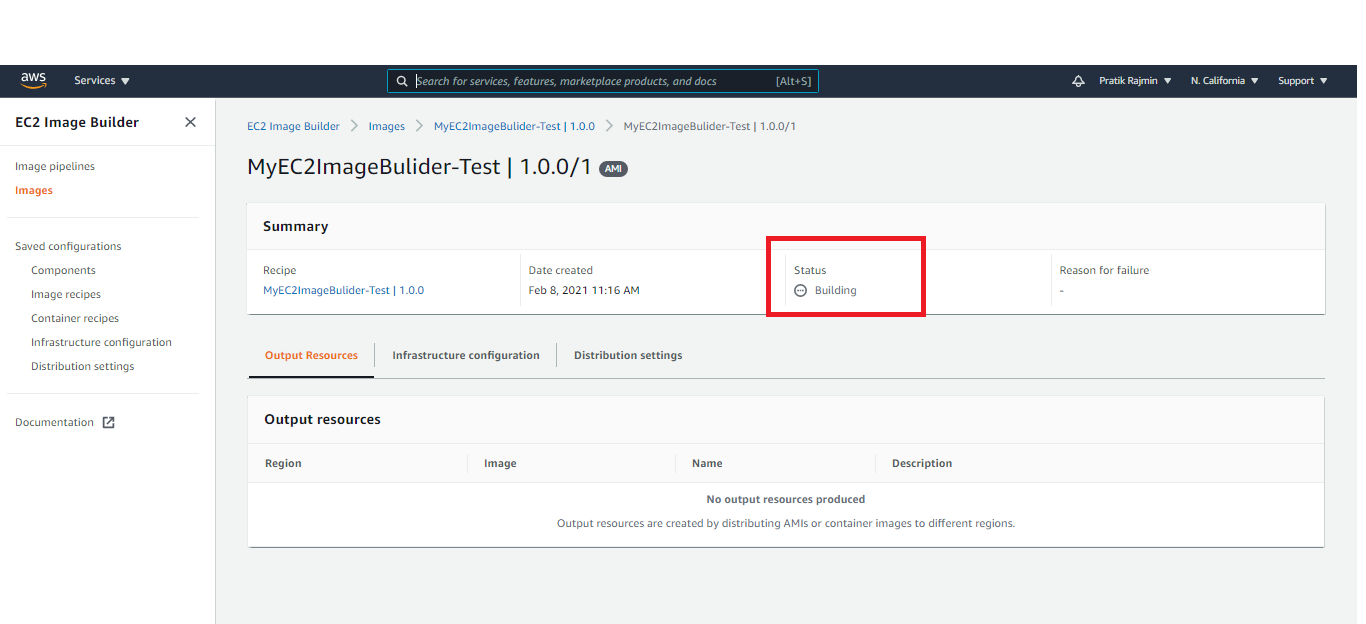Open the recipe link in Summary
Viewport: 1366px width, 624px height.
point(343,290)
